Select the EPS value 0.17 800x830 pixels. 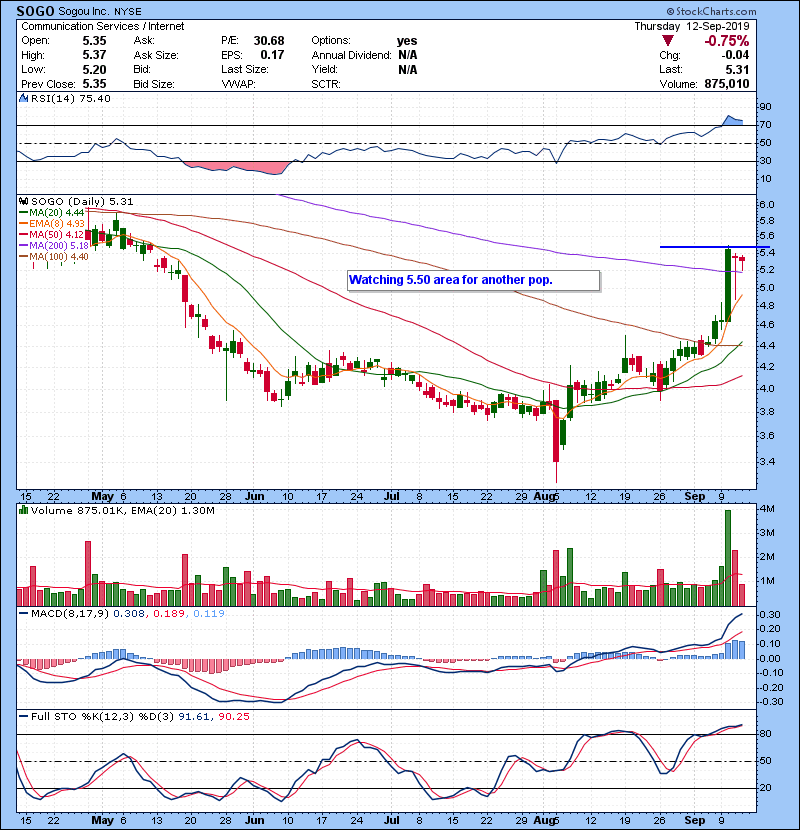[272, 55]
